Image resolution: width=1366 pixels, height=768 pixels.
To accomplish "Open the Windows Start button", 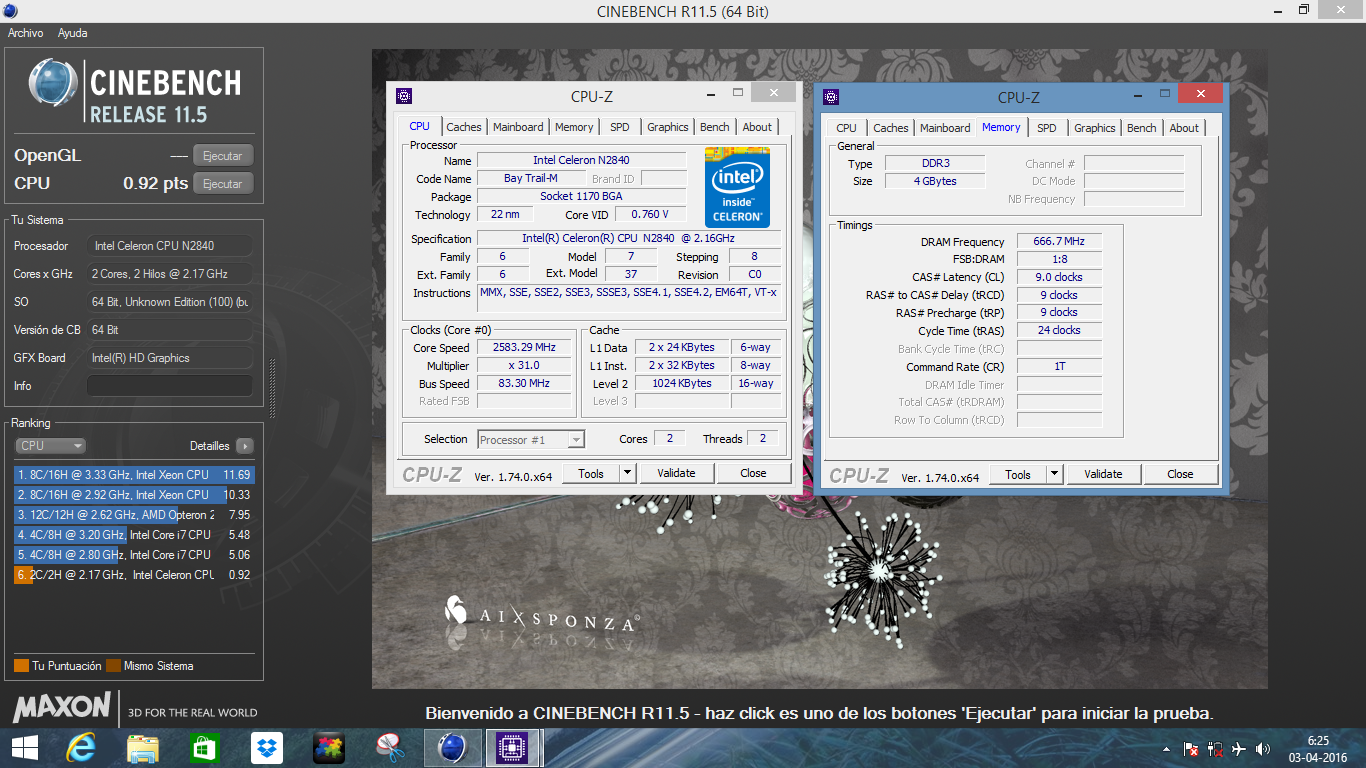I will 24,748.
